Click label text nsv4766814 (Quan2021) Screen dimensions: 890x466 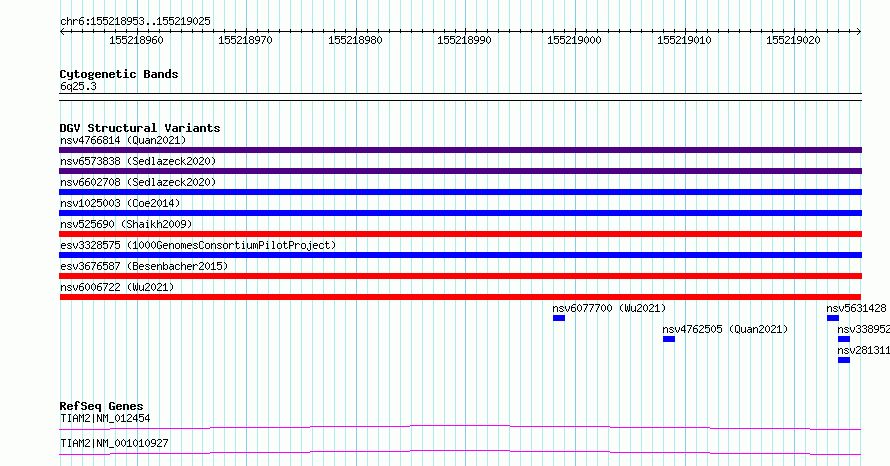point(123,140)
